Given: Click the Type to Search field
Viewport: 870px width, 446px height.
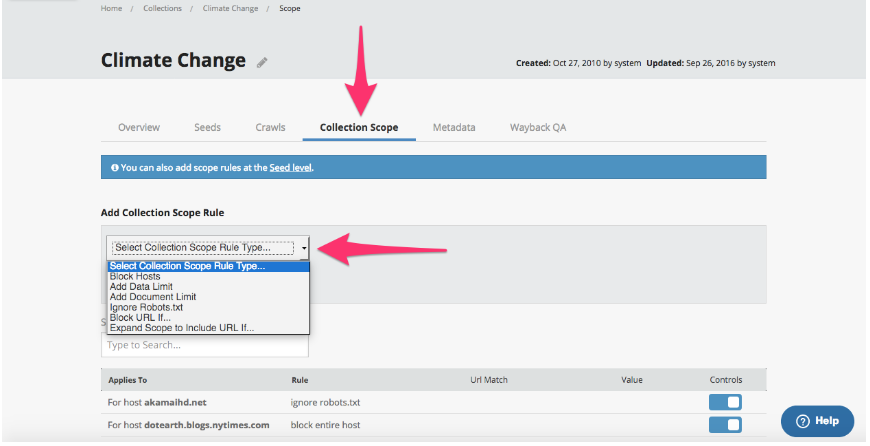Looking at the screenshot, I should 204,345.
